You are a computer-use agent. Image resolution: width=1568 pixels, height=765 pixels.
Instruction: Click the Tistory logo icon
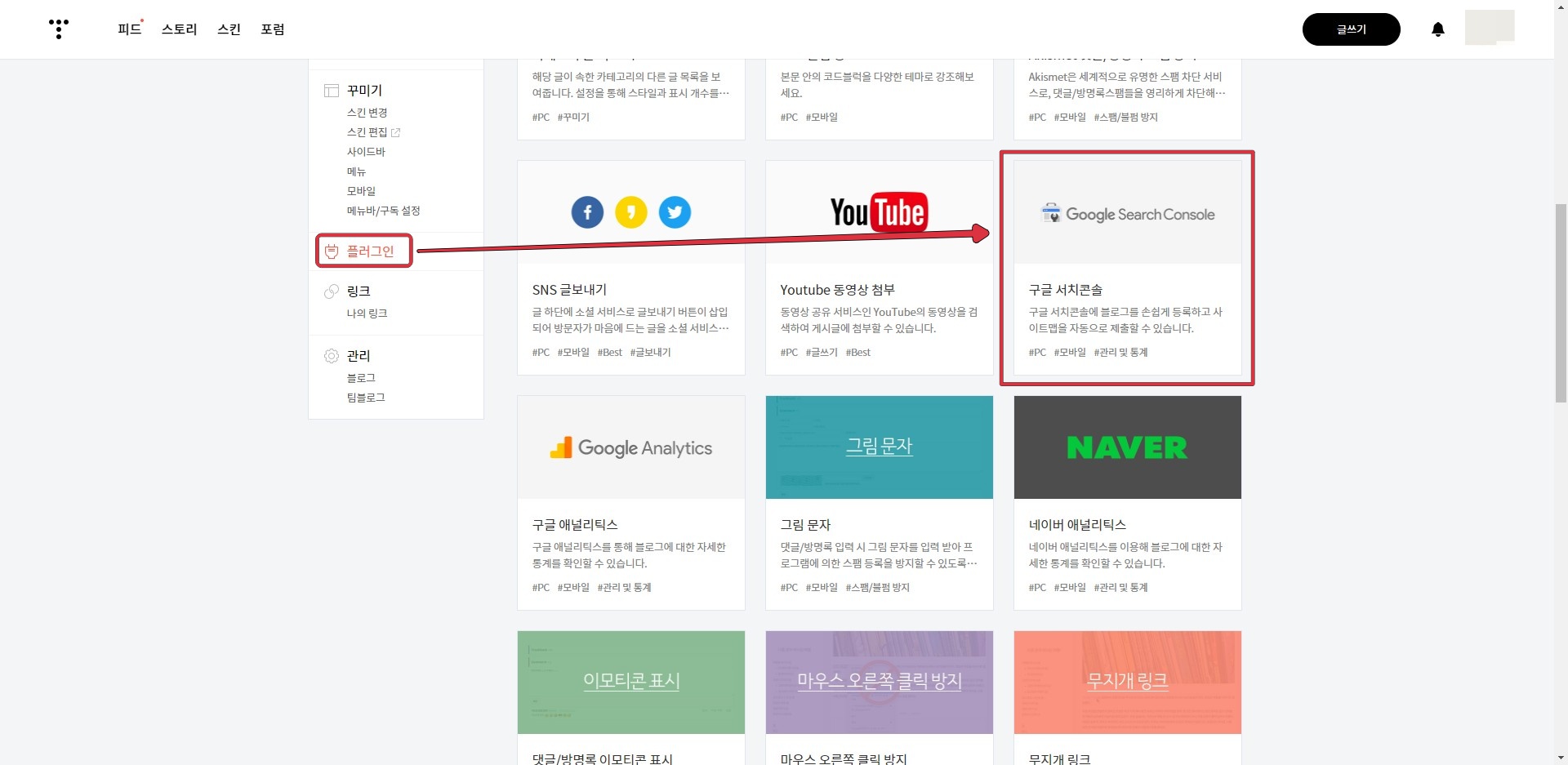[x=59, y=29]
